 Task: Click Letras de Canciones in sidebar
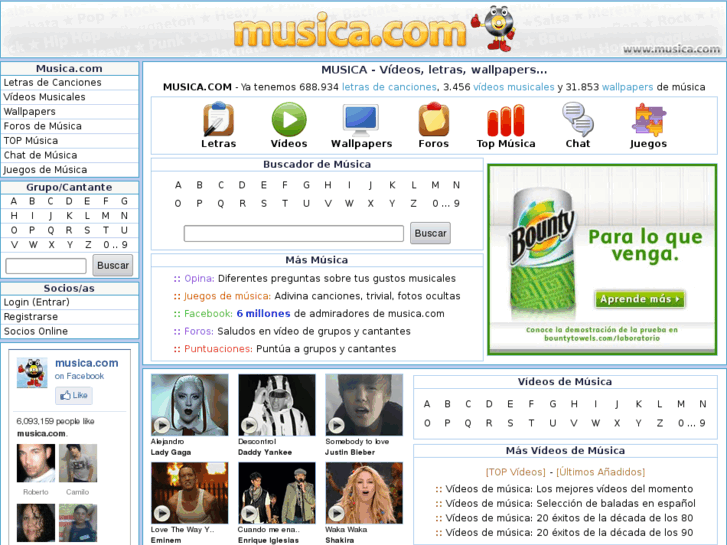(x=52, y=83)
